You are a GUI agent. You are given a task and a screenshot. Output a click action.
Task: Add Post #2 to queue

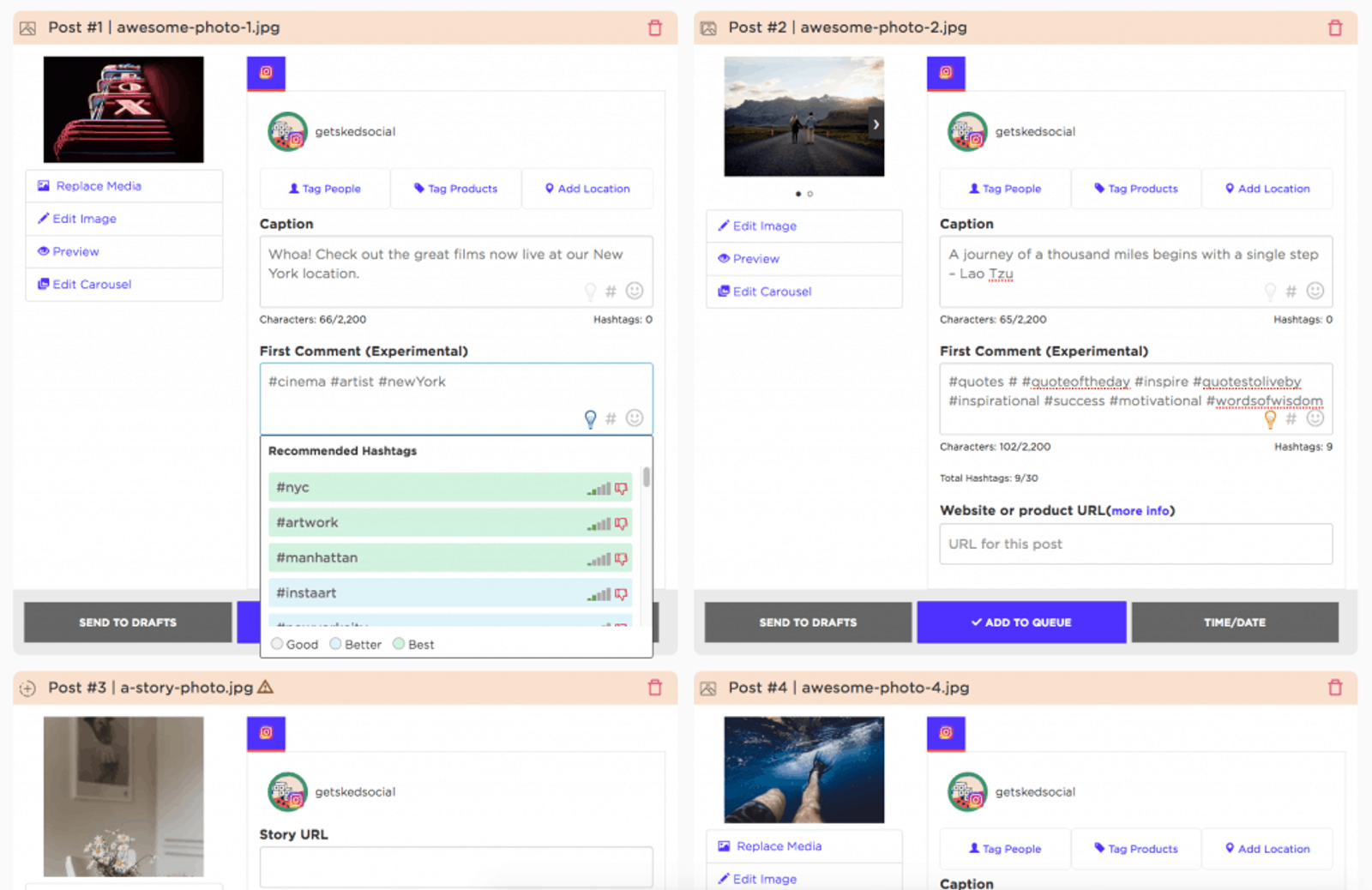click(1021, 622)
